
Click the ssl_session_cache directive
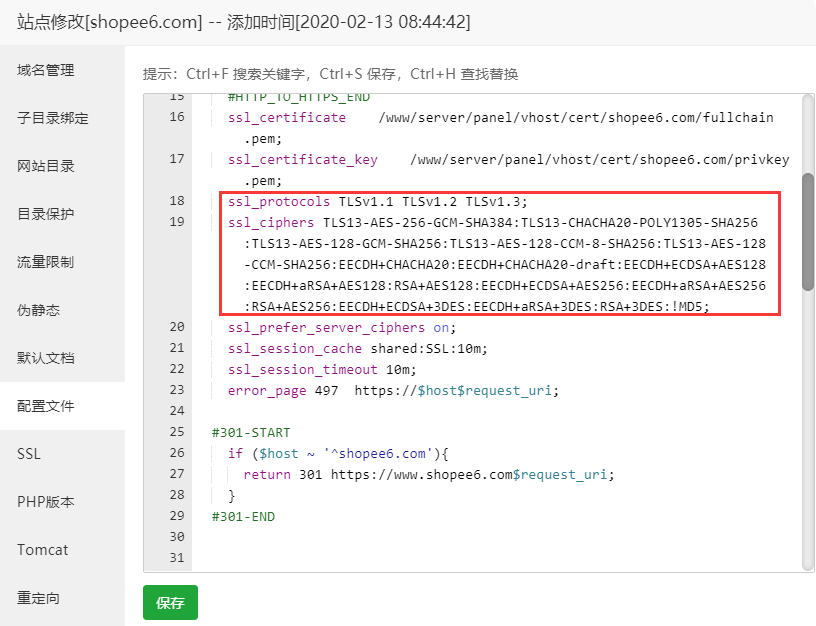point(295,349)
